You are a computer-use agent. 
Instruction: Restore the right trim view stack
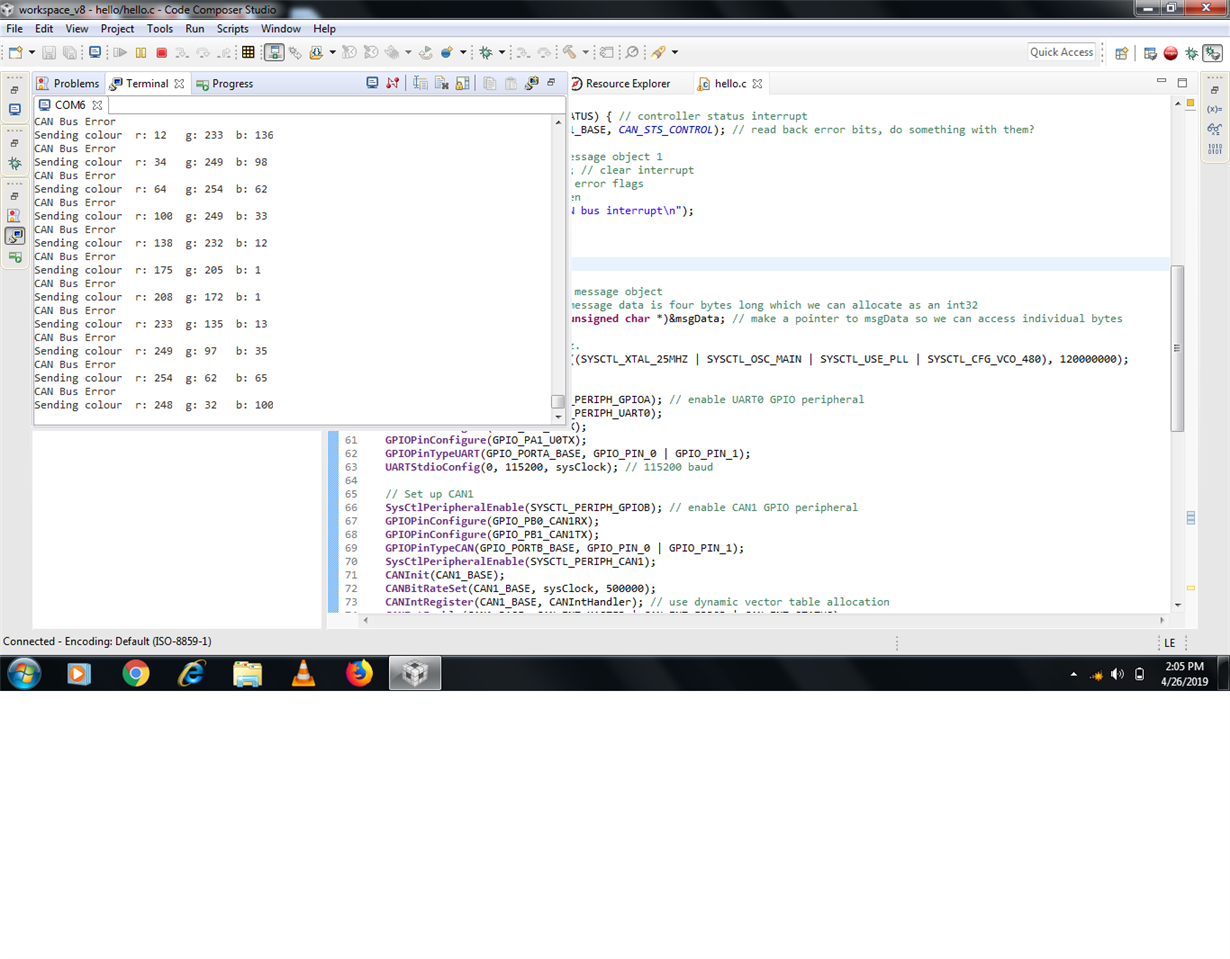pos(1213,89)
